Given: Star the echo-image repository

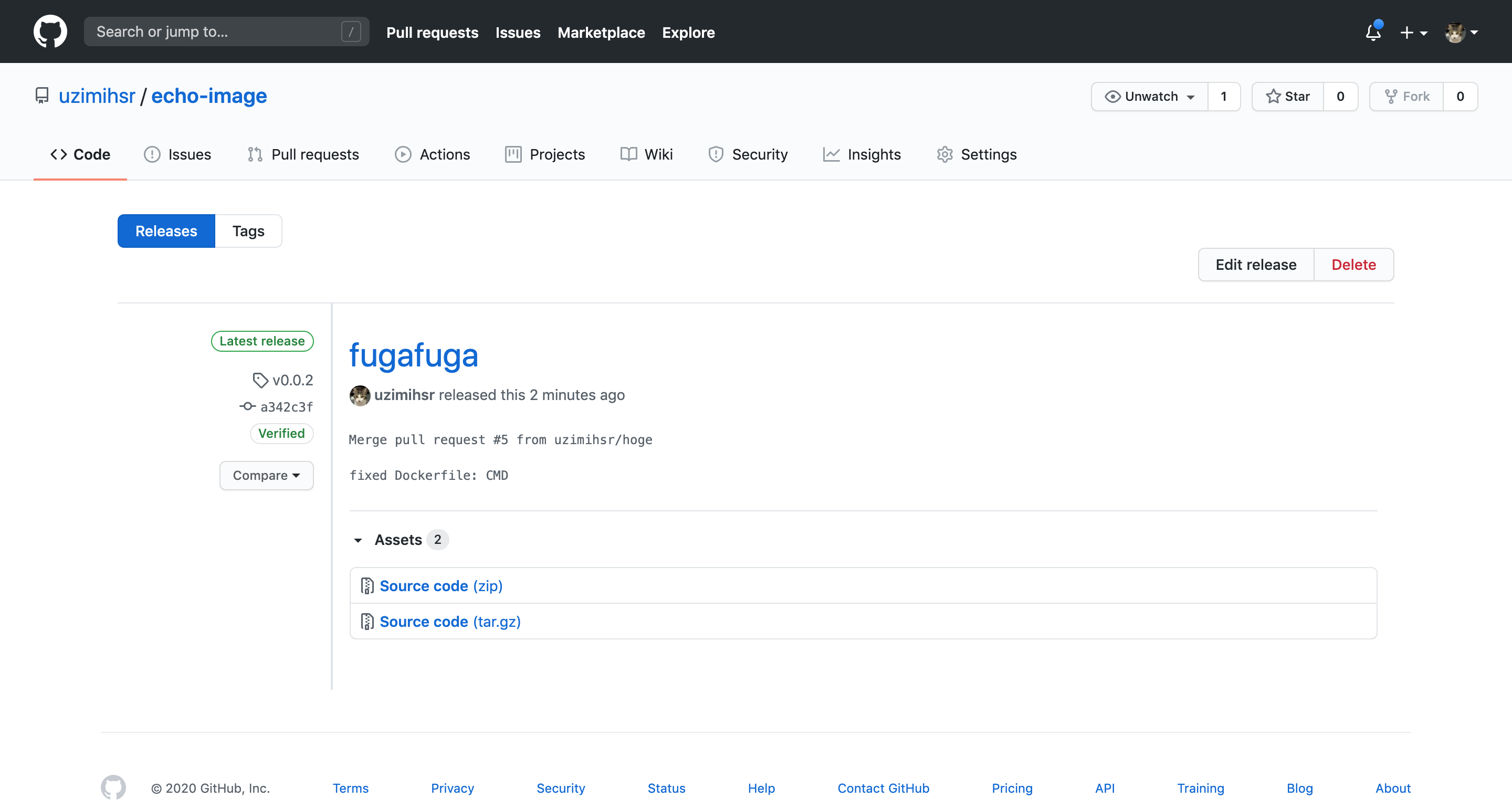Looking at the screenshot, I should point(1288,96).
